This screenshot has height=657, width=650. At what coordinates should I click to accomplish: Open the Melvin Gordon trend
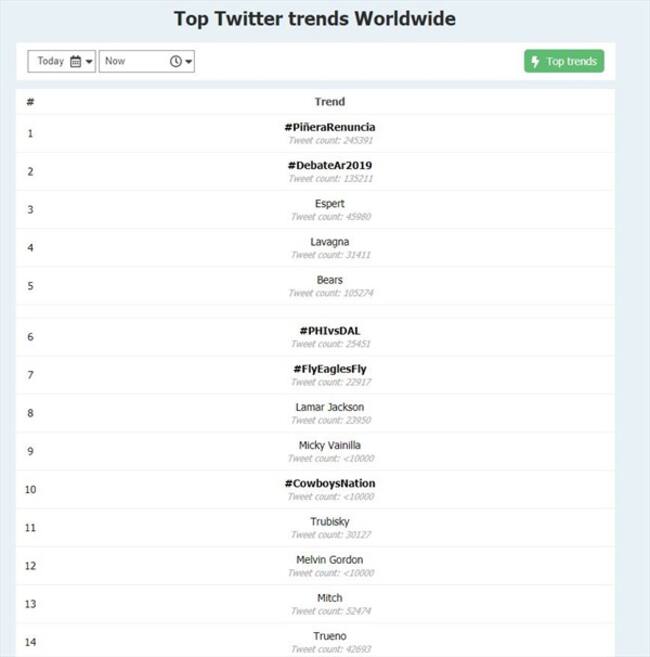pyautogui.click(x=329, y=560)
